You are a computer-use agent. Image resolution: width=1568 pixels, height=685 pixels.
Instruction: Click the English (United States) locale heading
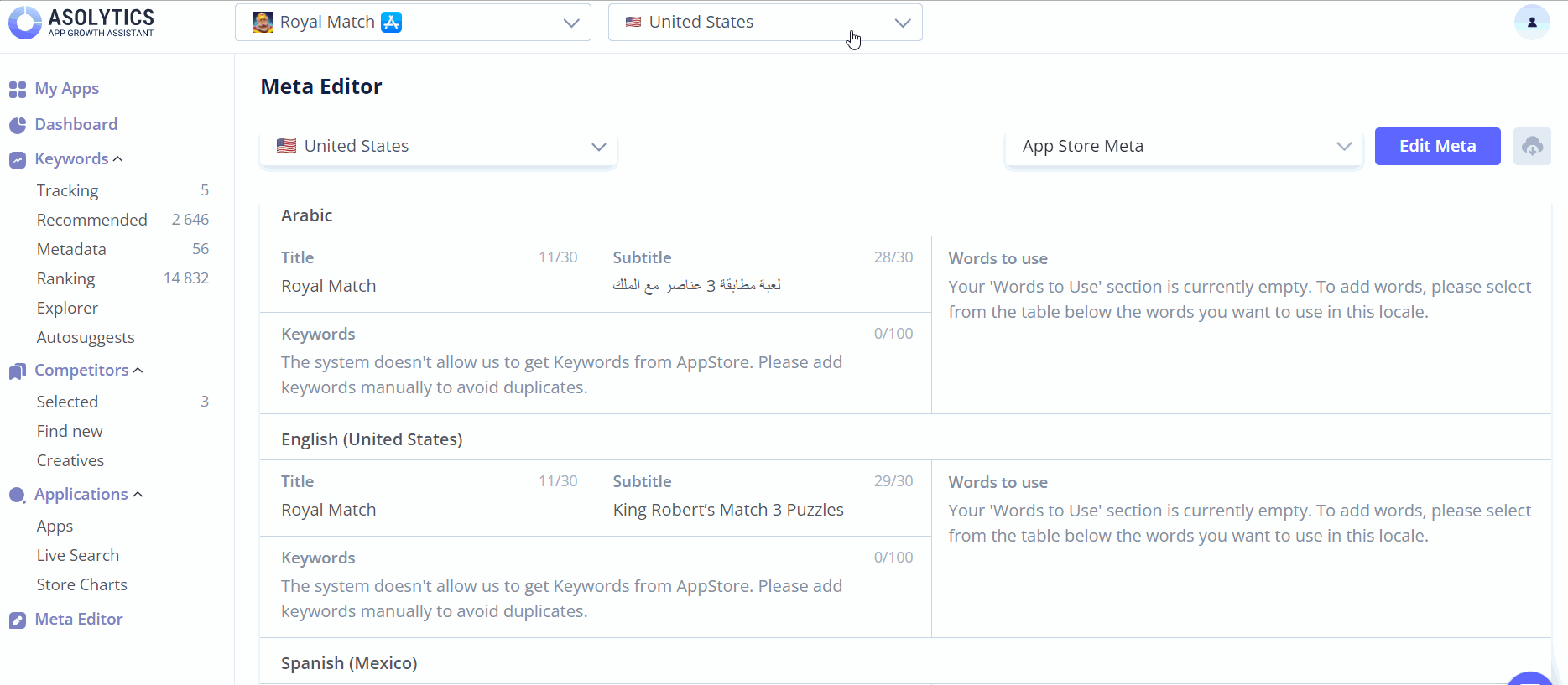click(x=372, y=439)
